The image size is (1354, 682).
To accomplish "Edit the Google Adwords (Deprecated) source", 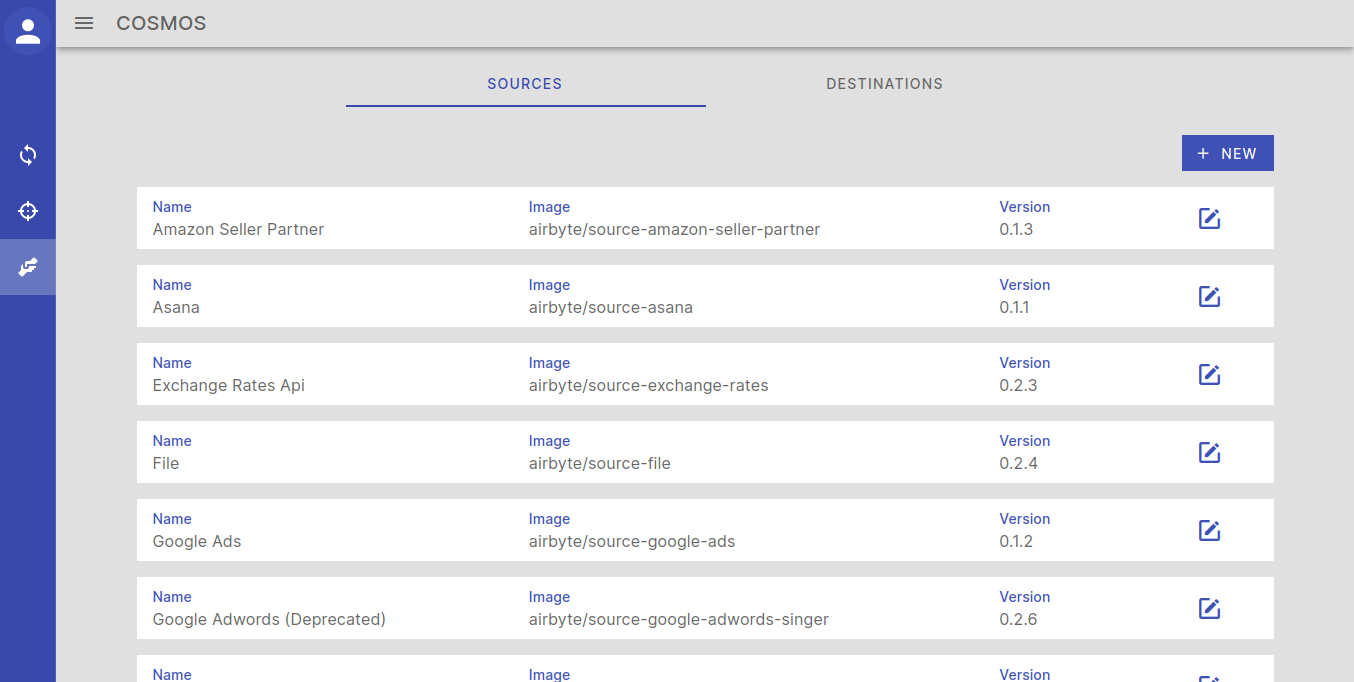I will pyautogui.click(x=1209, y=608).
